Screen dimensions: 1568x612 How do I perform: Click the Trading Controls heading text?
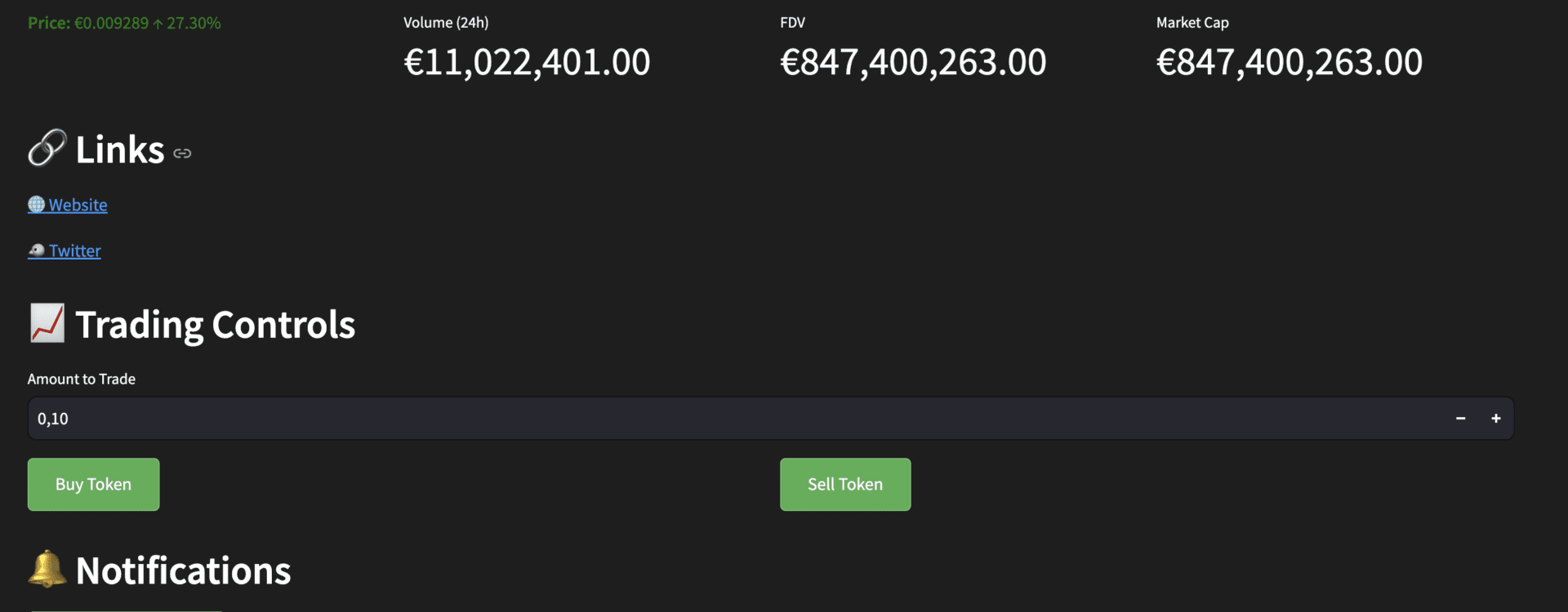[x=216, y=325]
